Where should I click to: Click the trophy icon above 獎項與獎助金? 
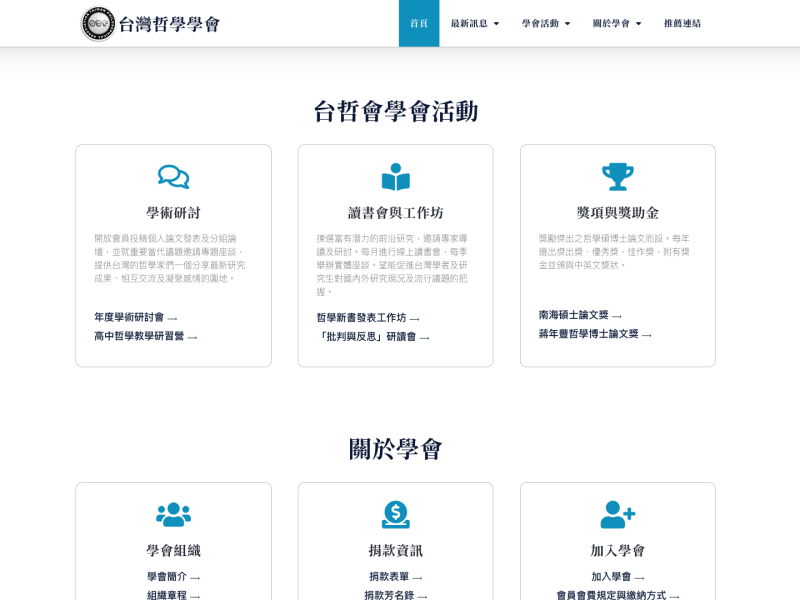[x=617, y=177]
